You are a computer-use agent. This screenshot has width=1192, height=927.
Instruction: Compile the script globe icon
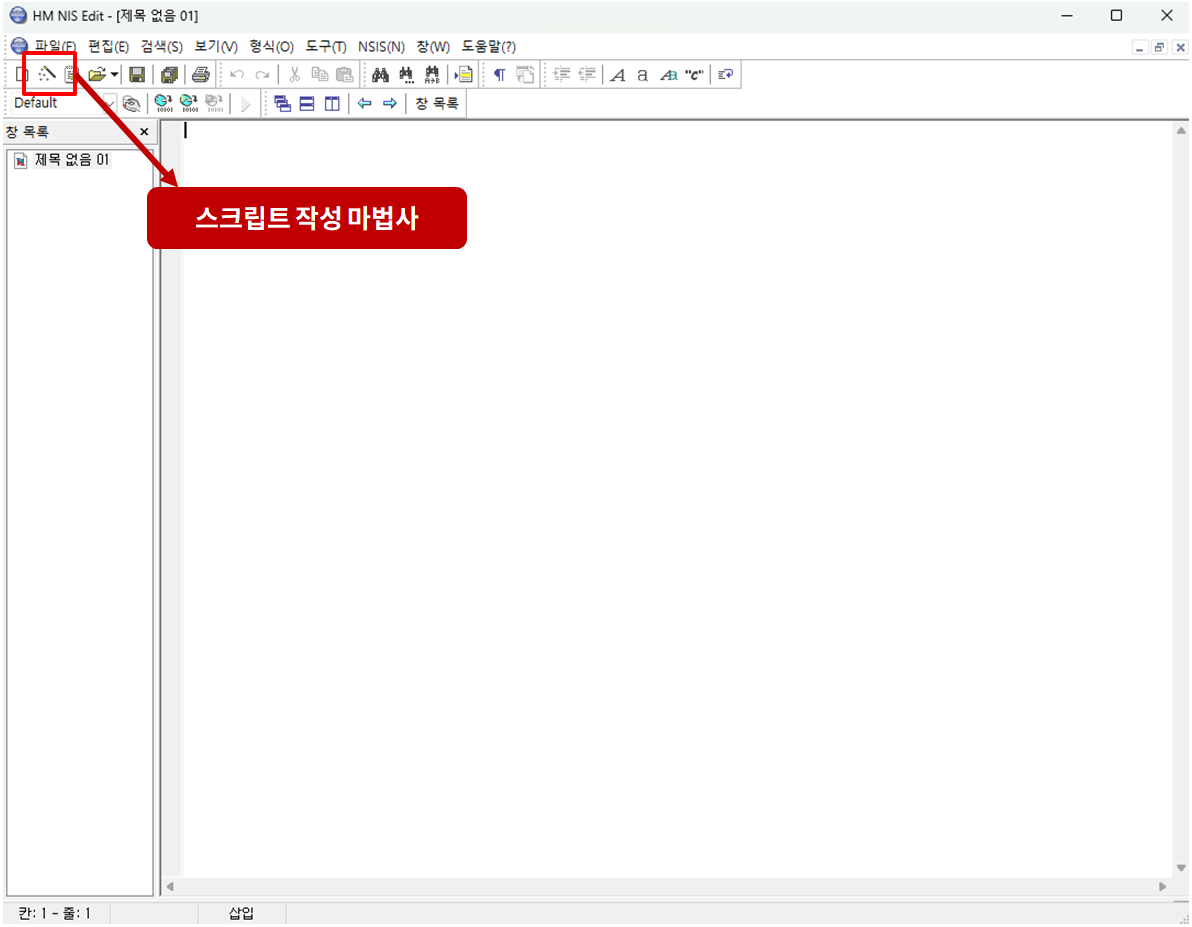tap(163, 103)
